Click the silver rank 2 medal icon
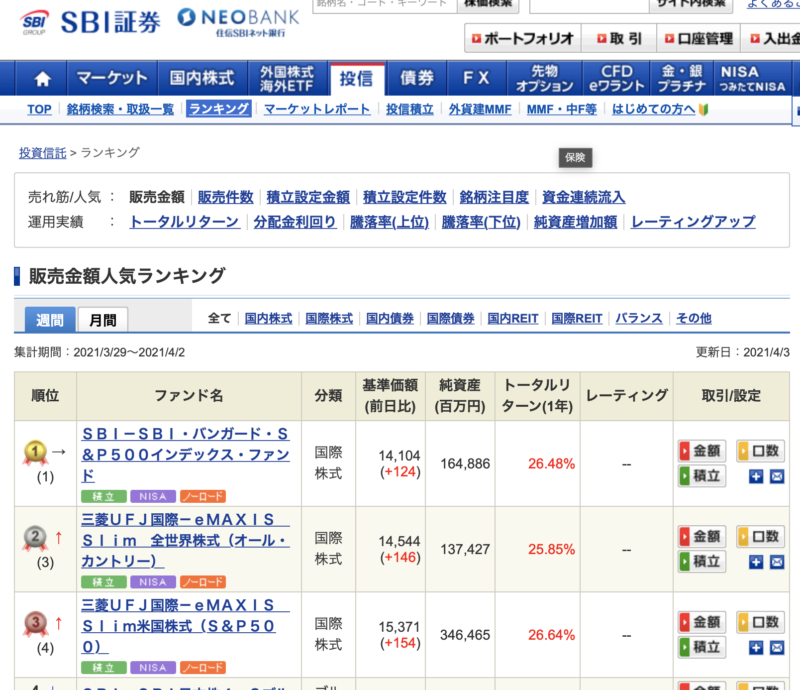The width and height of the screenshot is (800, 690). pyautogui.click(x=35, y=538)
